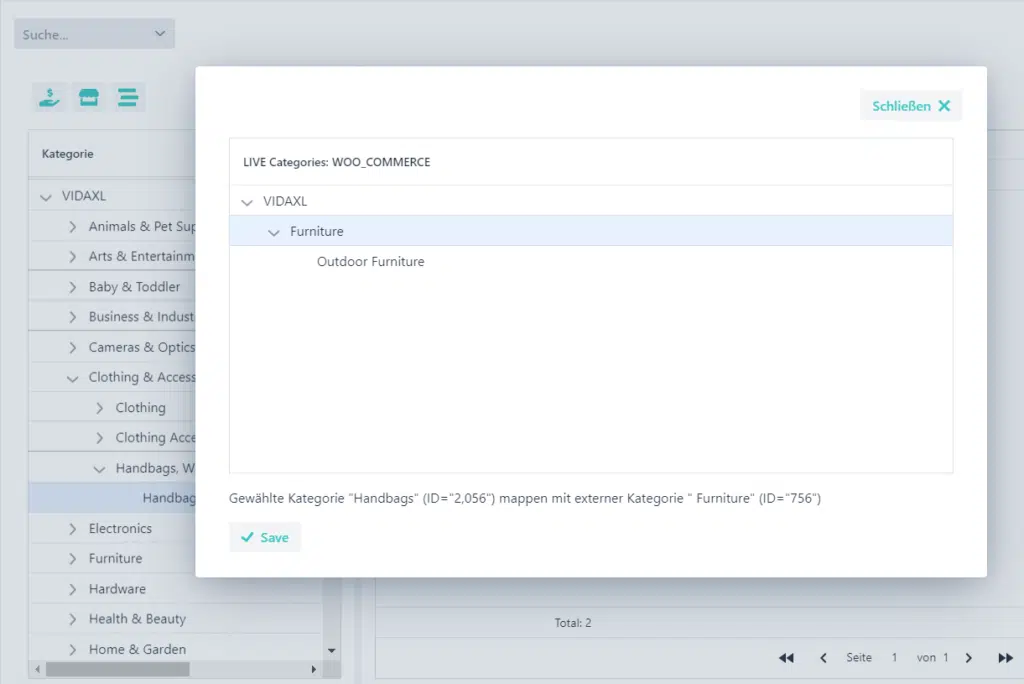Click the Save button with checkmark
Screen dimensions: 1024x684
point(265,537)
